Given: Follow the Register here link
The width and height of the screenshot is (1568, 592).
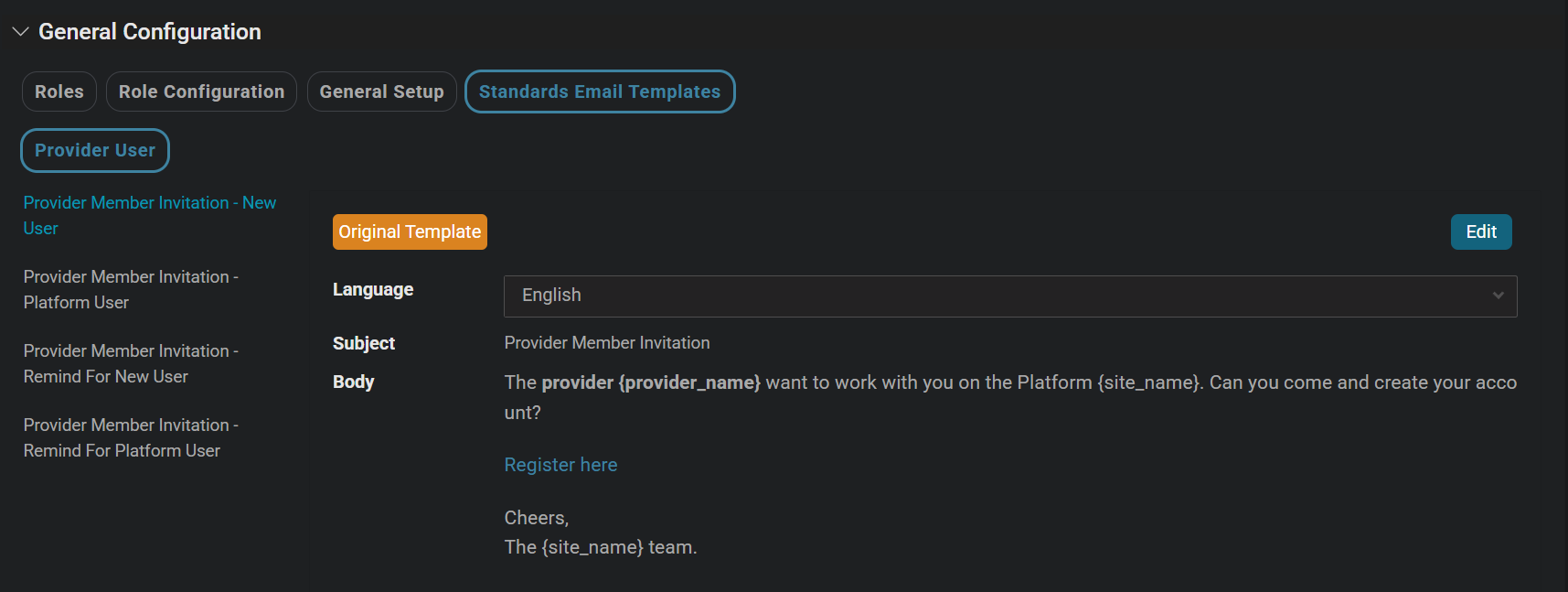Looking at the screenshot, I should pos(560,465).
